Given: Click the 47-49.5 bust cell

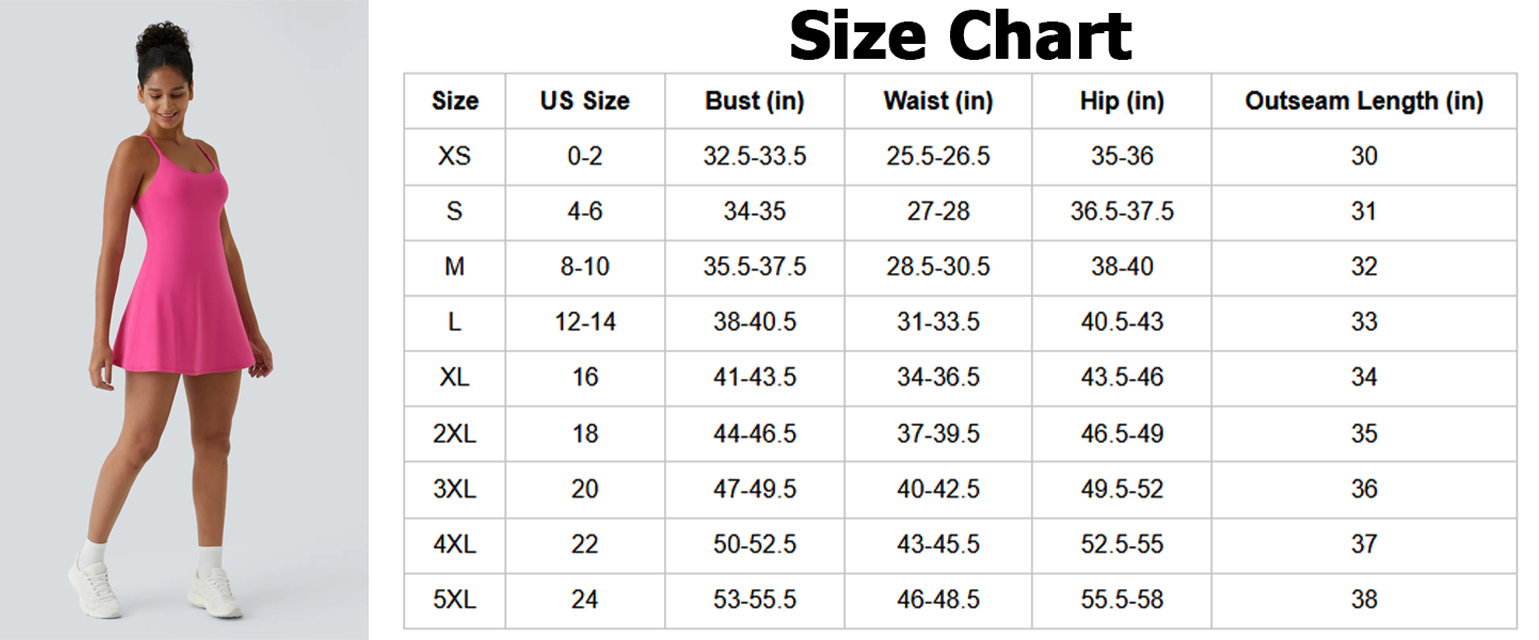Looking at the screenshot, I should tap(755, 489).
